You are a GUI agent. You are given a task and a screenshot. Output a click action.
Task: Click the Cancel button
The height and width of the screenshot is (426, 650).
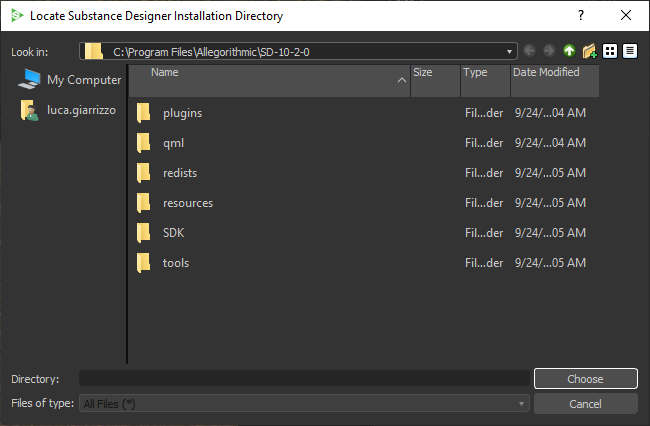[x=585, y=404]
